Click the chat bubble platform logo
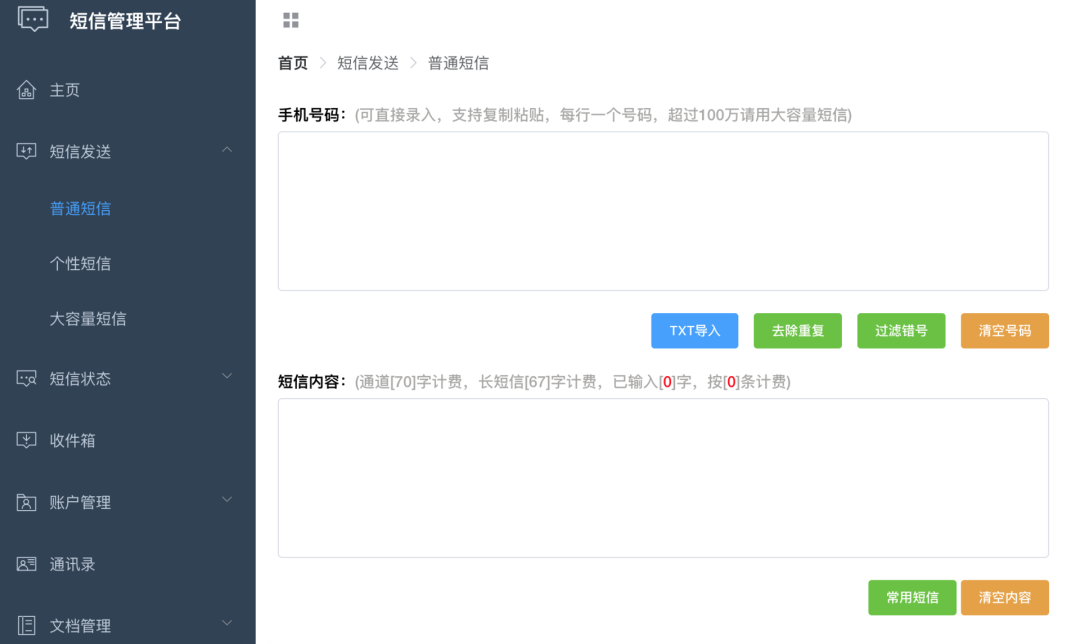Viewport: 1080px width, 644px height. point(32,18)
